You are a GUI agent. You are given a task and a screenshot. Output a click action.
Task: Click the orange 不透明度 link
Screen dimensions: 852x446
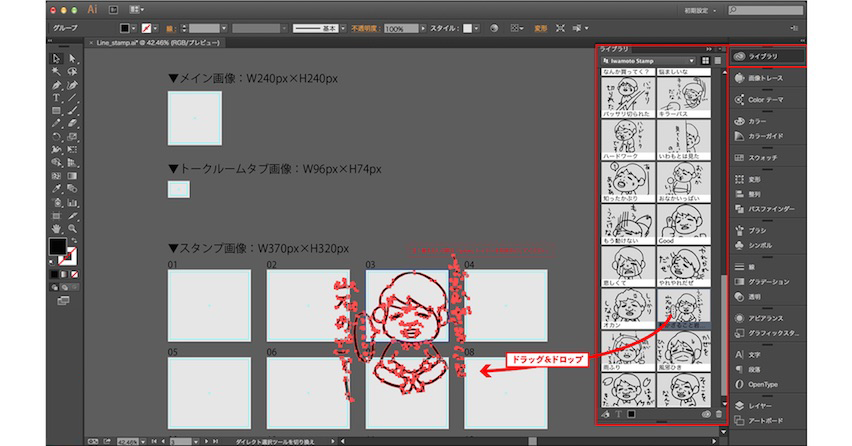366,28
